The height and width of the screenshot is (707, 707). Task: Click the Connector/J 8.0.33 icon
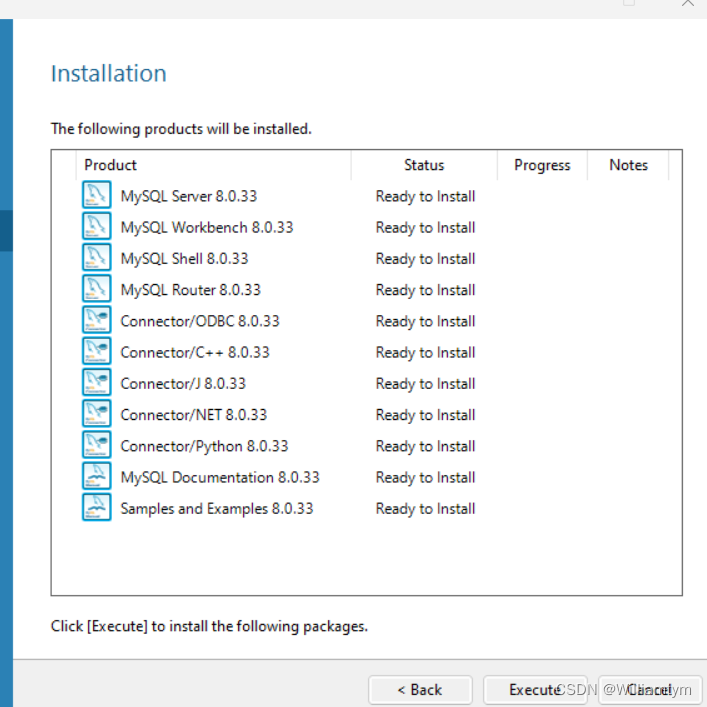click(x=96, y=382)
